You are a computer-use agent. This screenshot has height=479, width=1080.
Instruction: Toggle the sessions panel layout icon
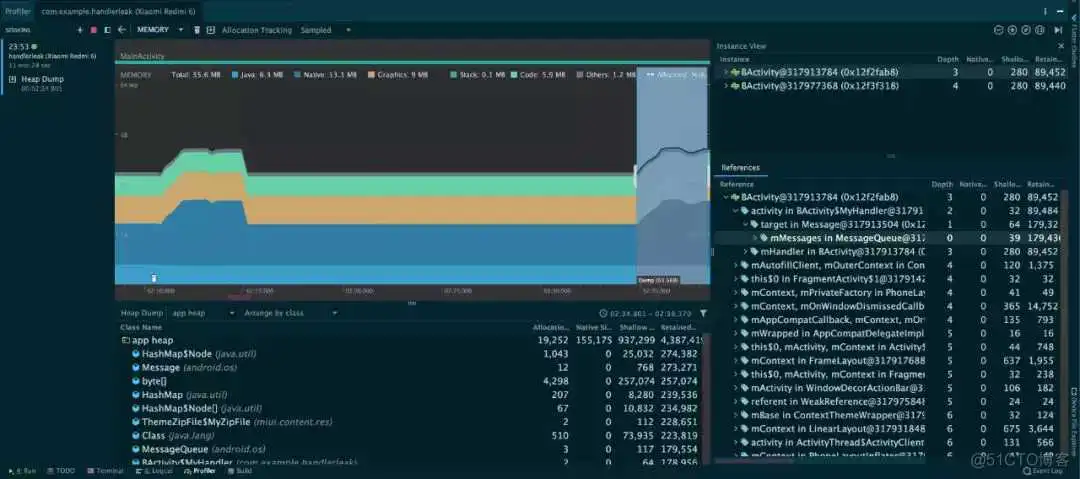point(107,30)
